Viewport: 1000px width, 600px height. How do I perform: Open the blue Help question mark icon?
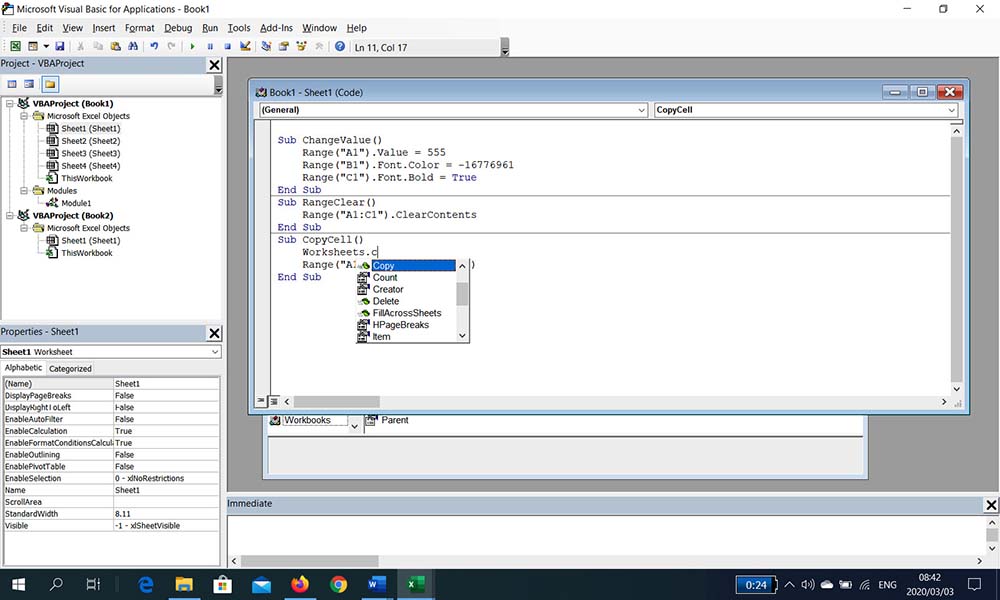point(340,47)
